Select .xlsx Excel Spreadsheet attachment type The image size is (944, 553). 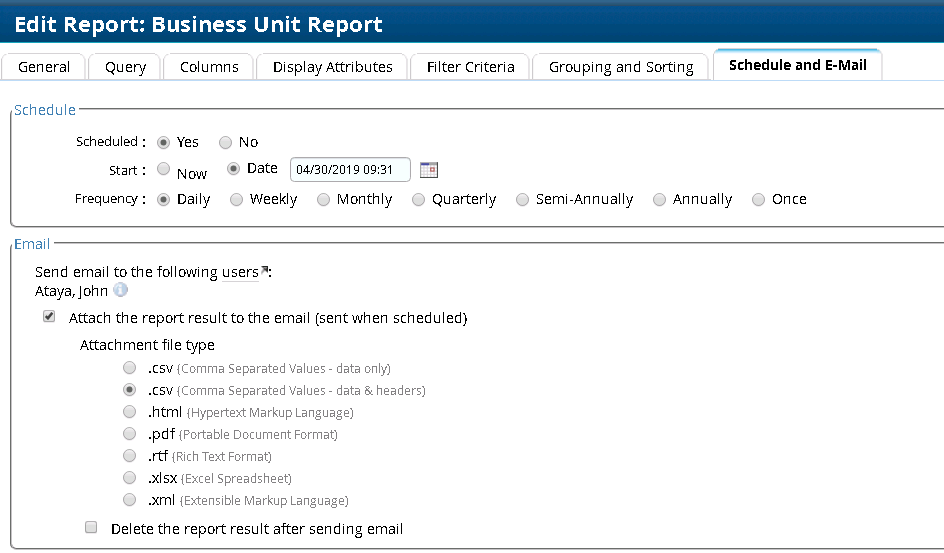(x=129, y=478)
